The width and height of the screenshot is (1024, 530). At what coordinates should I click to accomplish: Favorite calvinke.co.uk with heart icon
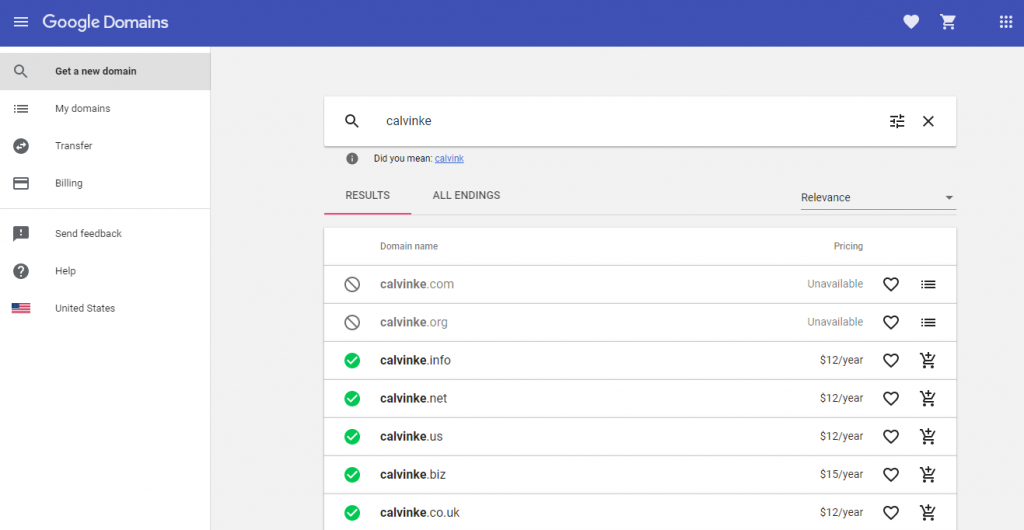tap(891, 512)
